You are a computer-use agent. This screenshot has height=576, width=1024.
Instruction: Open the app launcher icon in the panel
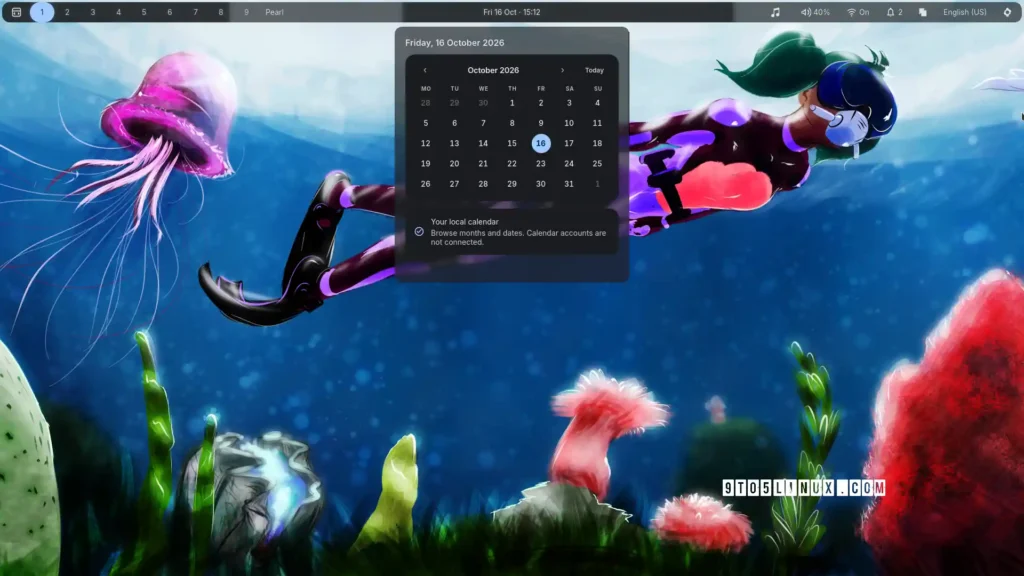tap(16, 12)
